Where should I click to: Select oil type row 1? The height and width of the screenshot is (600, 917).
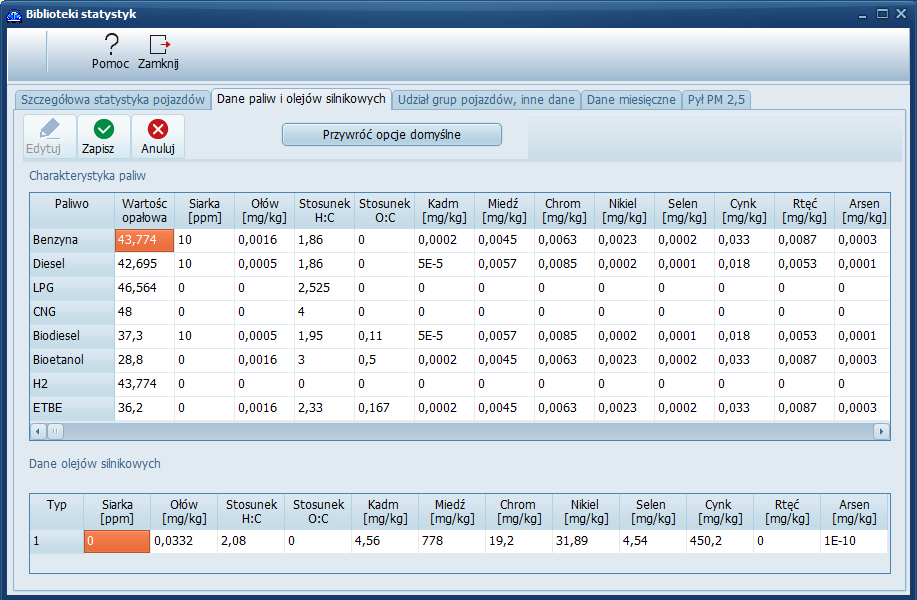pyautogui.click(x=57, y=541)
